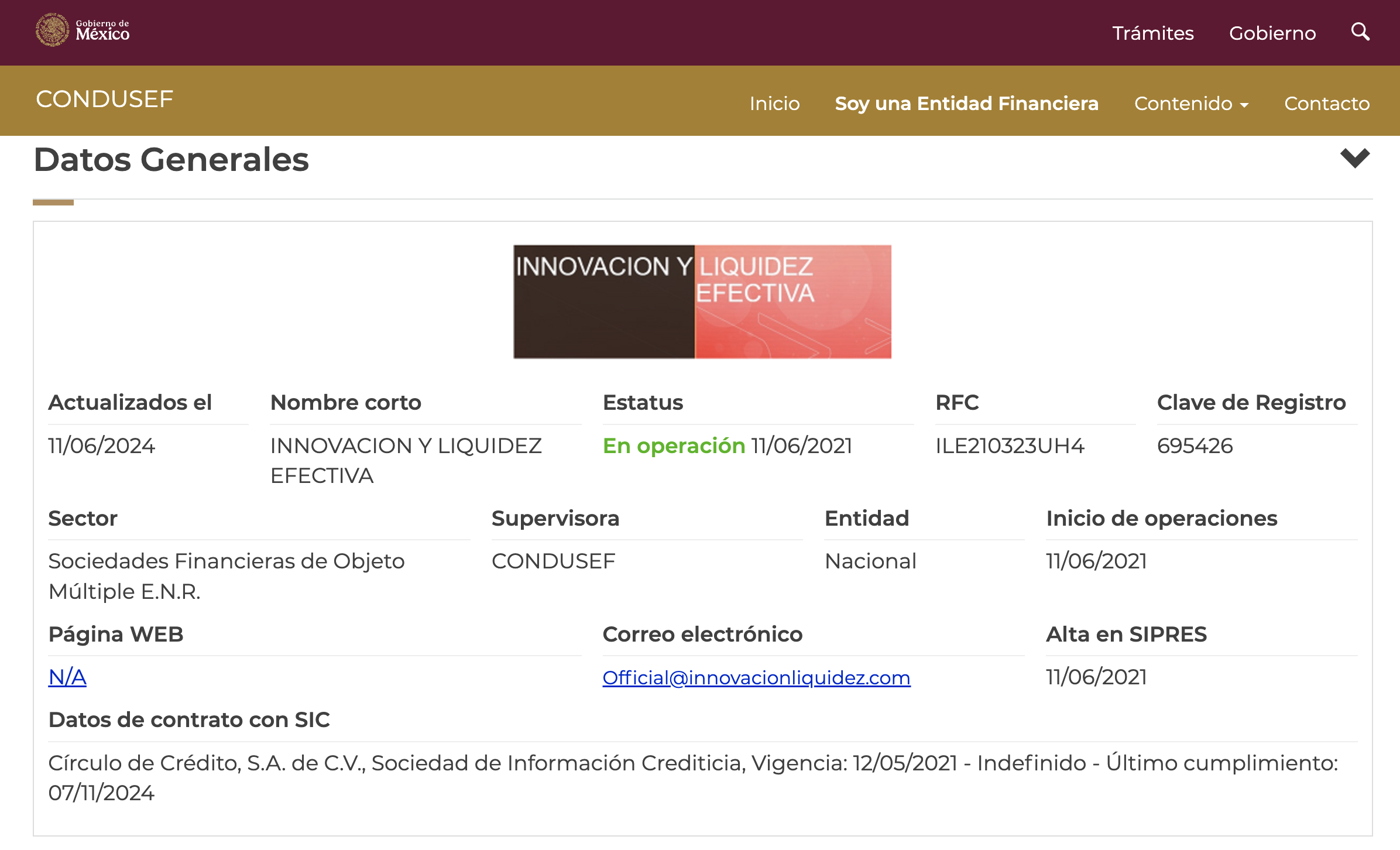Select Soy una Entidad Financiera
The height and width of the screenshot is (850, 1400).
coord(966,104)
